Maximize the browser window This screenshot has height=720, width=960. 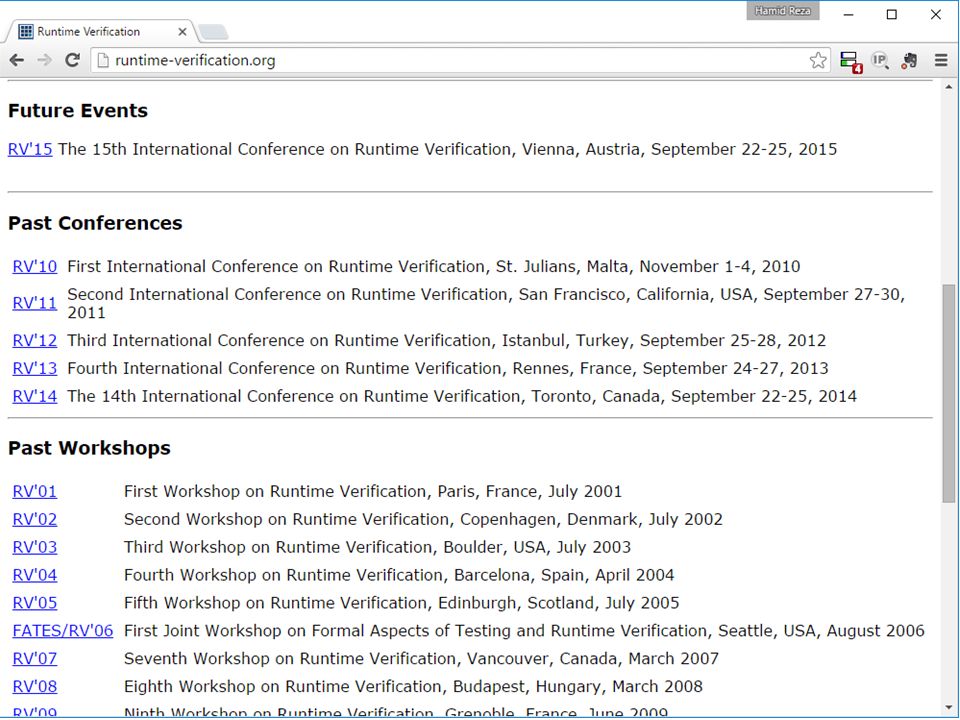[x=892, y=14]
